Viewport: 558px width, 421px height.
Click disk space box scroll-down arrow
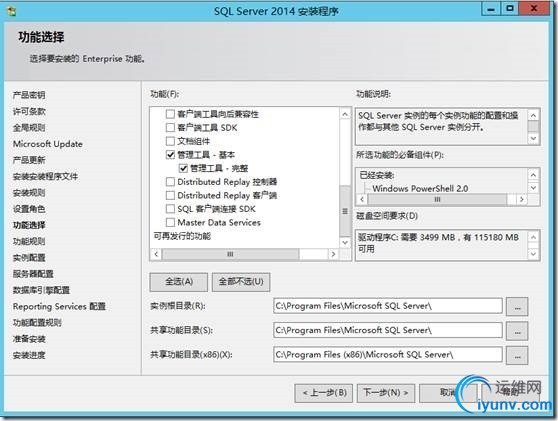[533, 253]
